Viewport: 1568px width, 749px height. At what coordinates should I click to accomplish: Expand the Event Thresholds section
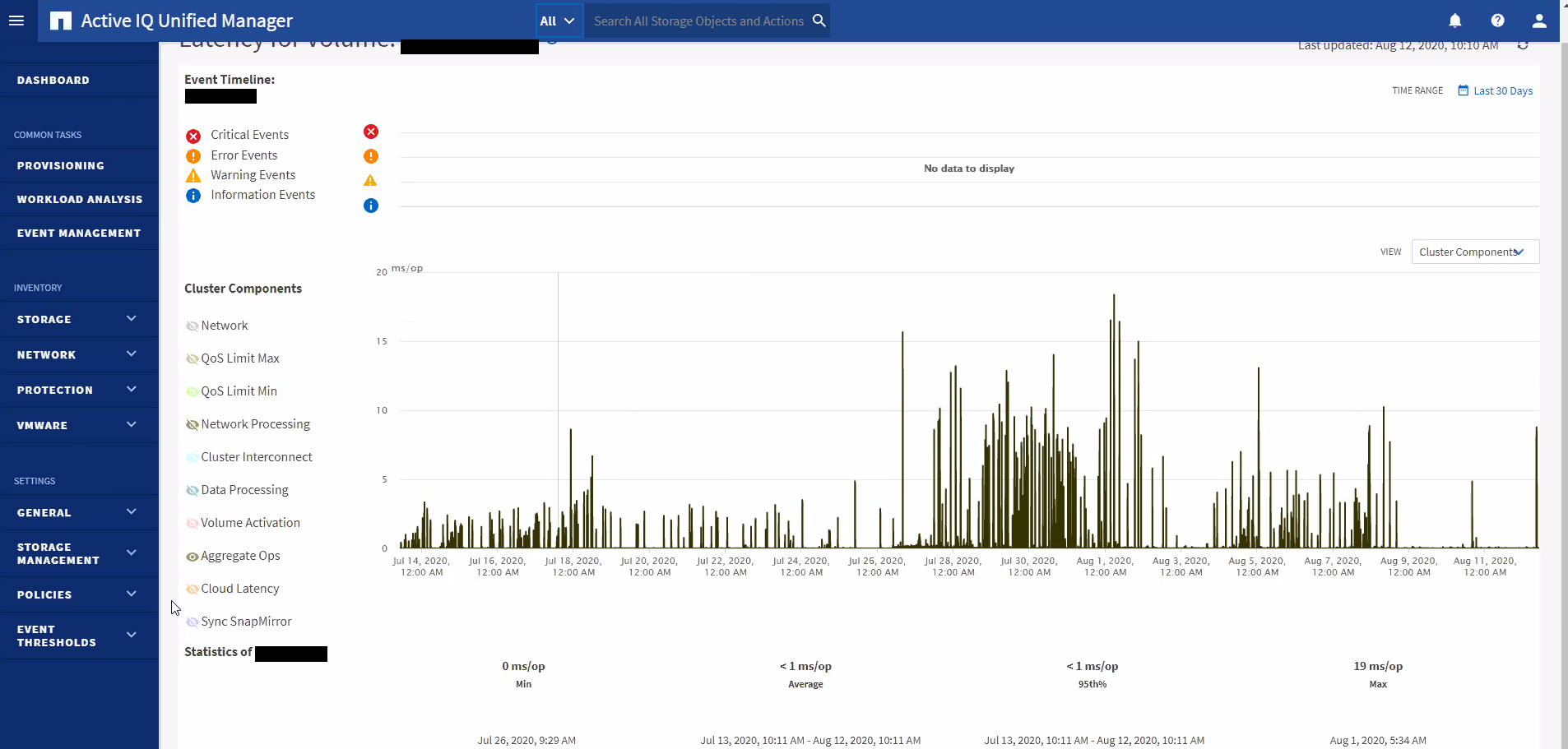pyautogui.click(x=79, y=636)
